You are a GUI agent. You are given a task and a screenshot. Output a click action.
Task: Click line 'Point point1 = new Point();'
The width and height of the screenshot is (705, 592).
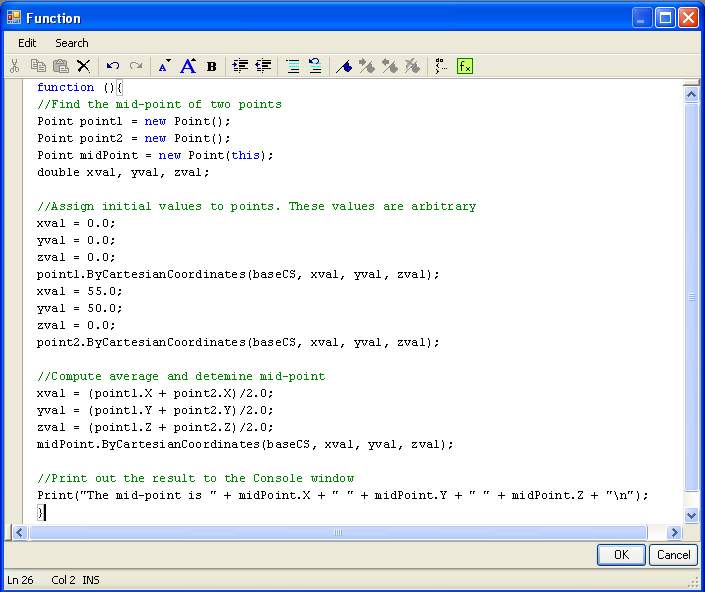(x=134, y=121)
